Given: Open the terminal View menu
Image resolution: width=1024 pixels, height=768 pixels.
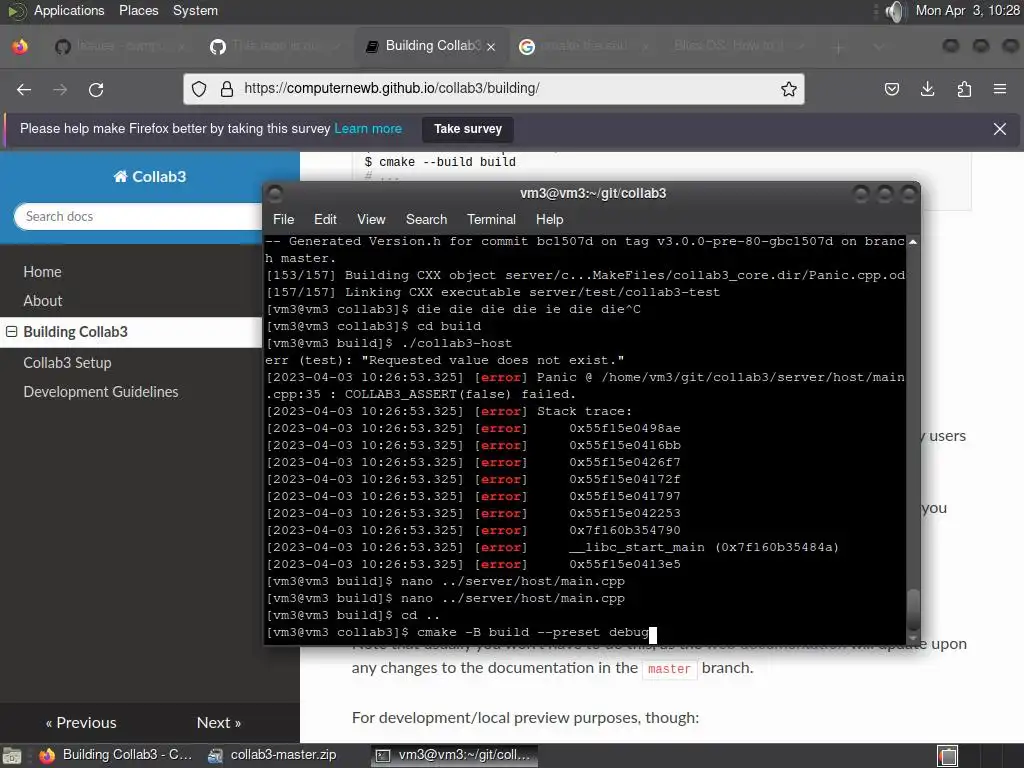Looking at the screenshot, I should pos(371,219).
